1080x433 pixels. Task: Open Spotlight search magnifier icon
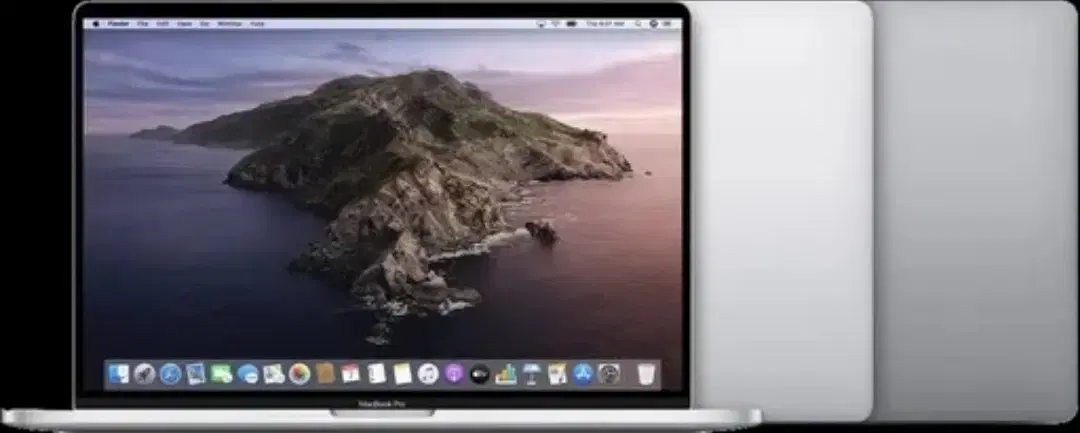[638, 23]
